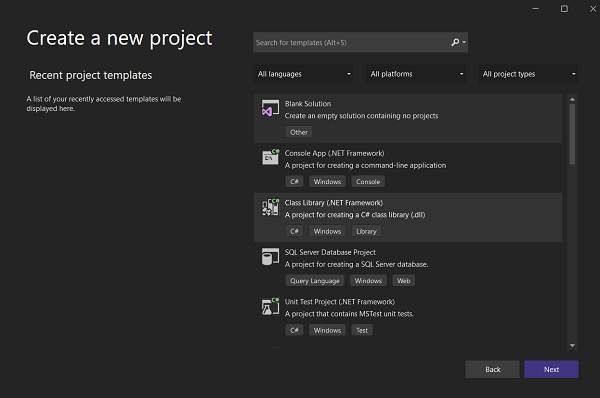Click the Unit Test Project icon

point(270,306)
